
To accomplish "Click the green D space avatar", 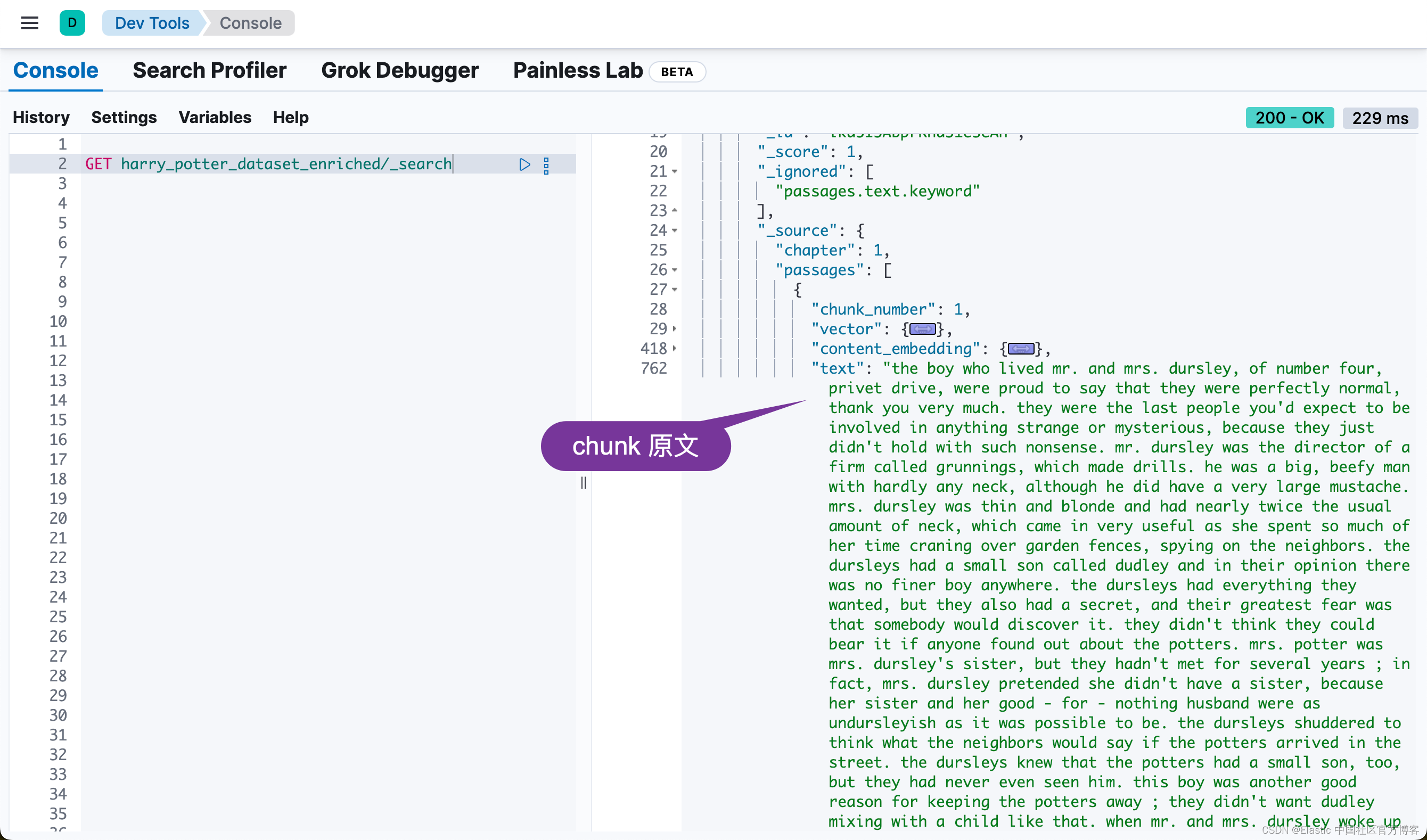I will tap(72, 23).
